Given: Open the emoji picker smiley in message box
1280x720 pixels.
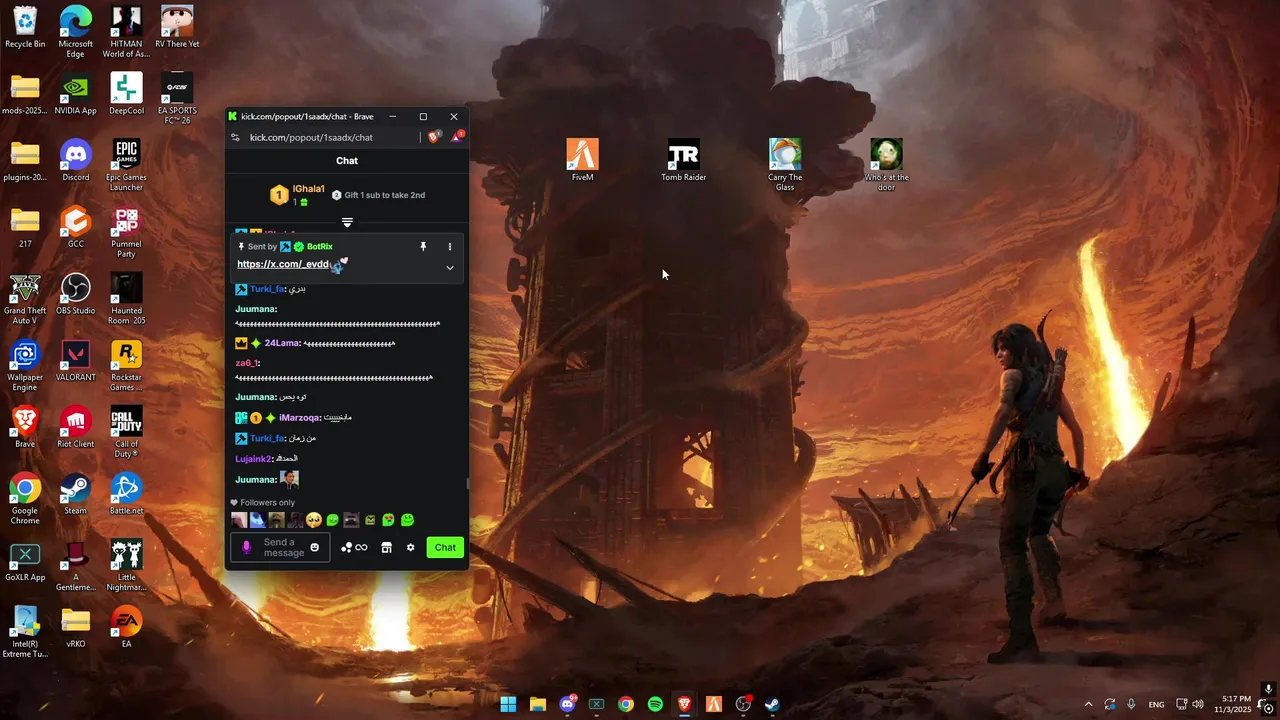Looking at the screenshot, I should point(315,548).
